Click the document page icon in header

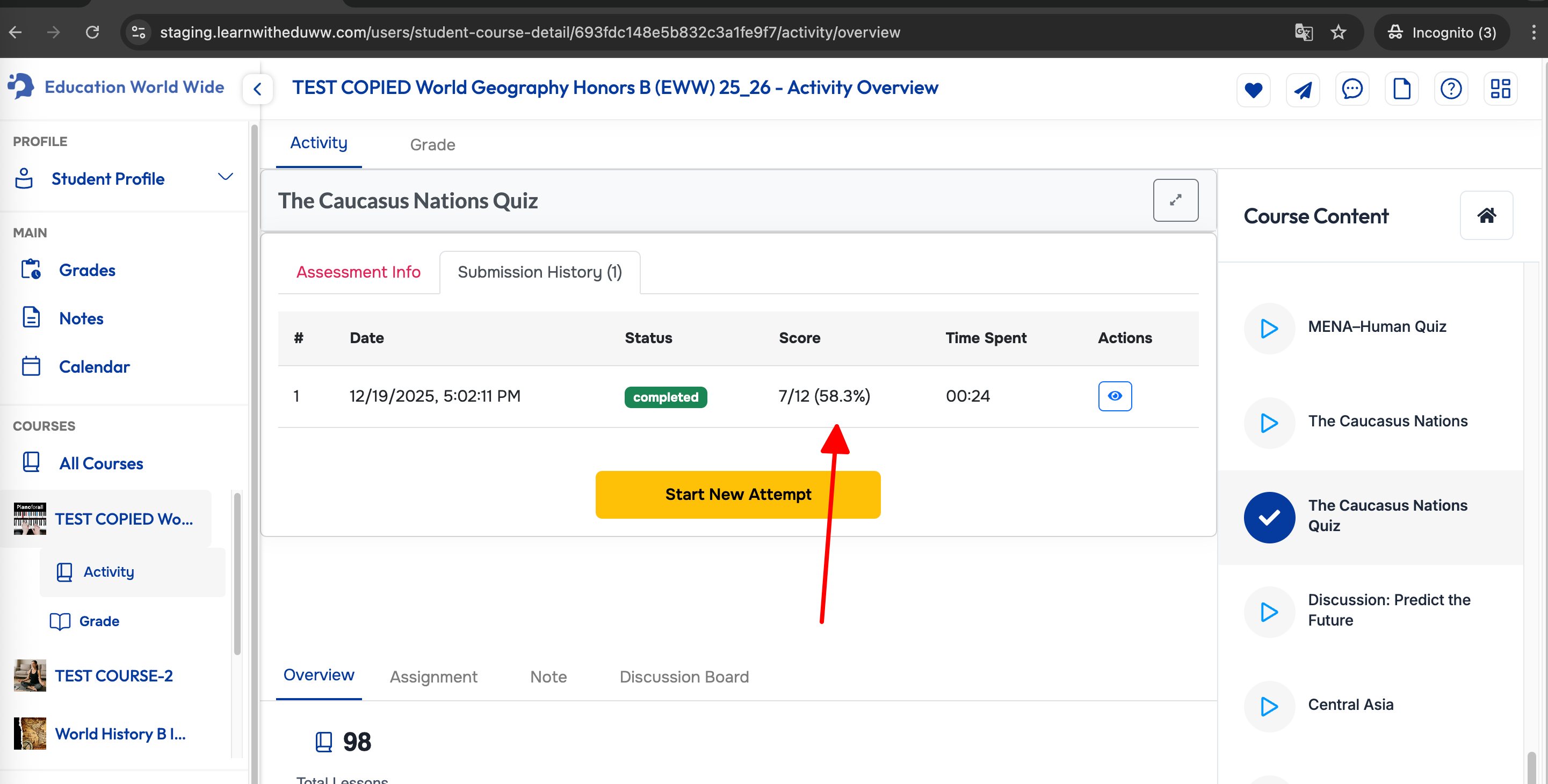[x=1401, y=90]
